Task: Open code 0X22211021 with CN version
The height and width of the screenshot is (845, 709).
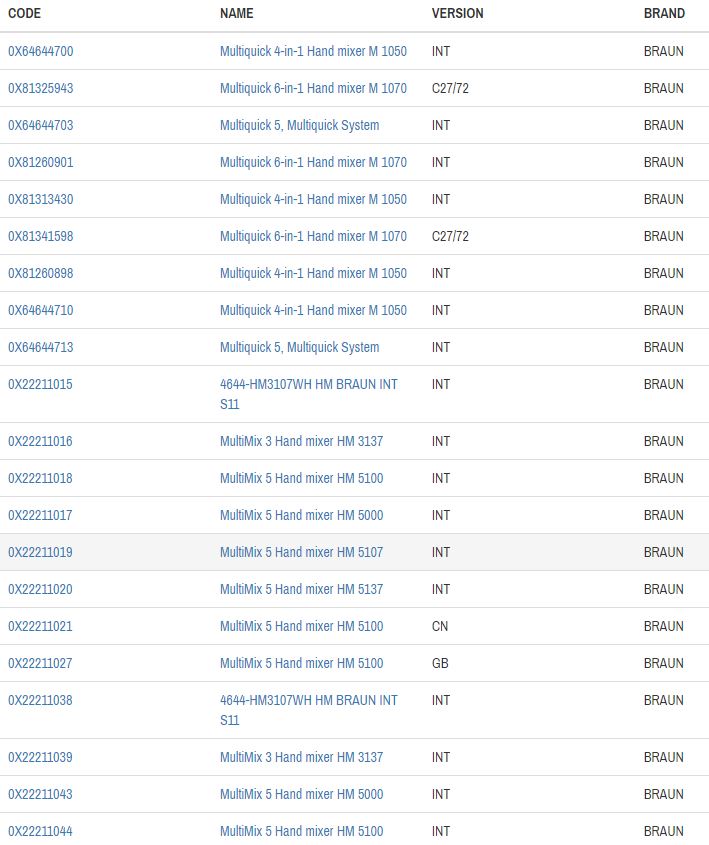Action: [x=41, y=626]
